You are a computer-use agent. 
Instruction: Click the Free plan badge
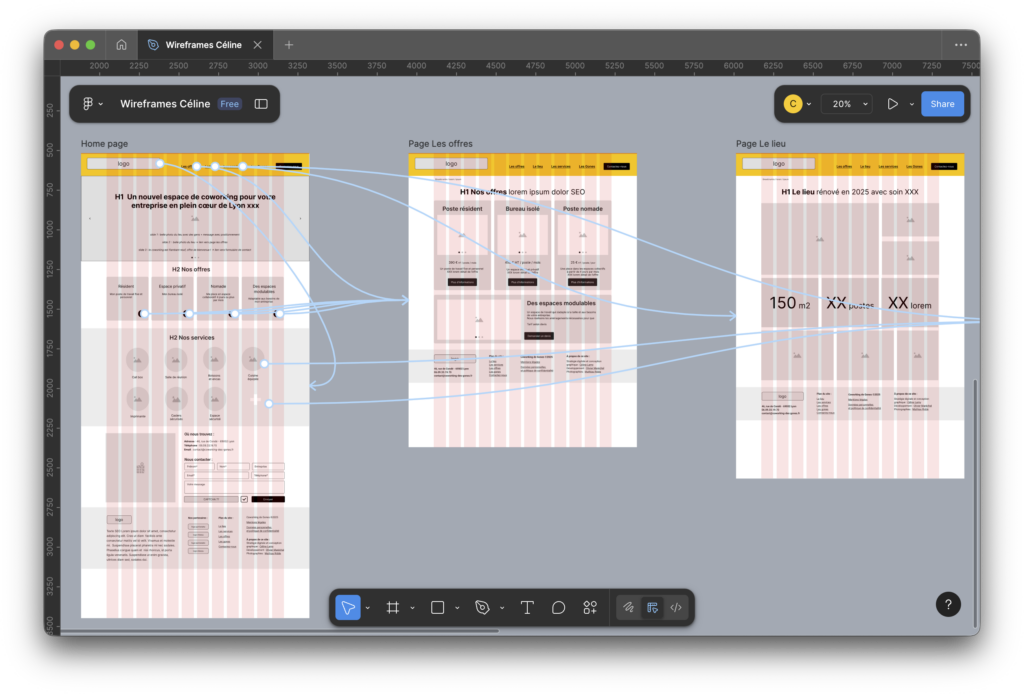[x=230, y=104]
